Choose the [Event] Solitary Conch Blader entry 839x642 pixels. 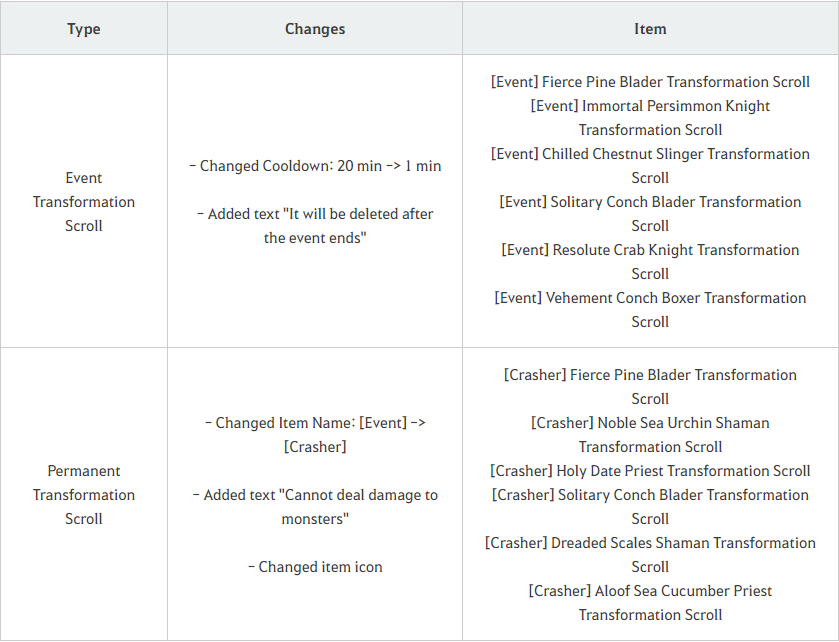pyautogui.click(x=650, y=214)
